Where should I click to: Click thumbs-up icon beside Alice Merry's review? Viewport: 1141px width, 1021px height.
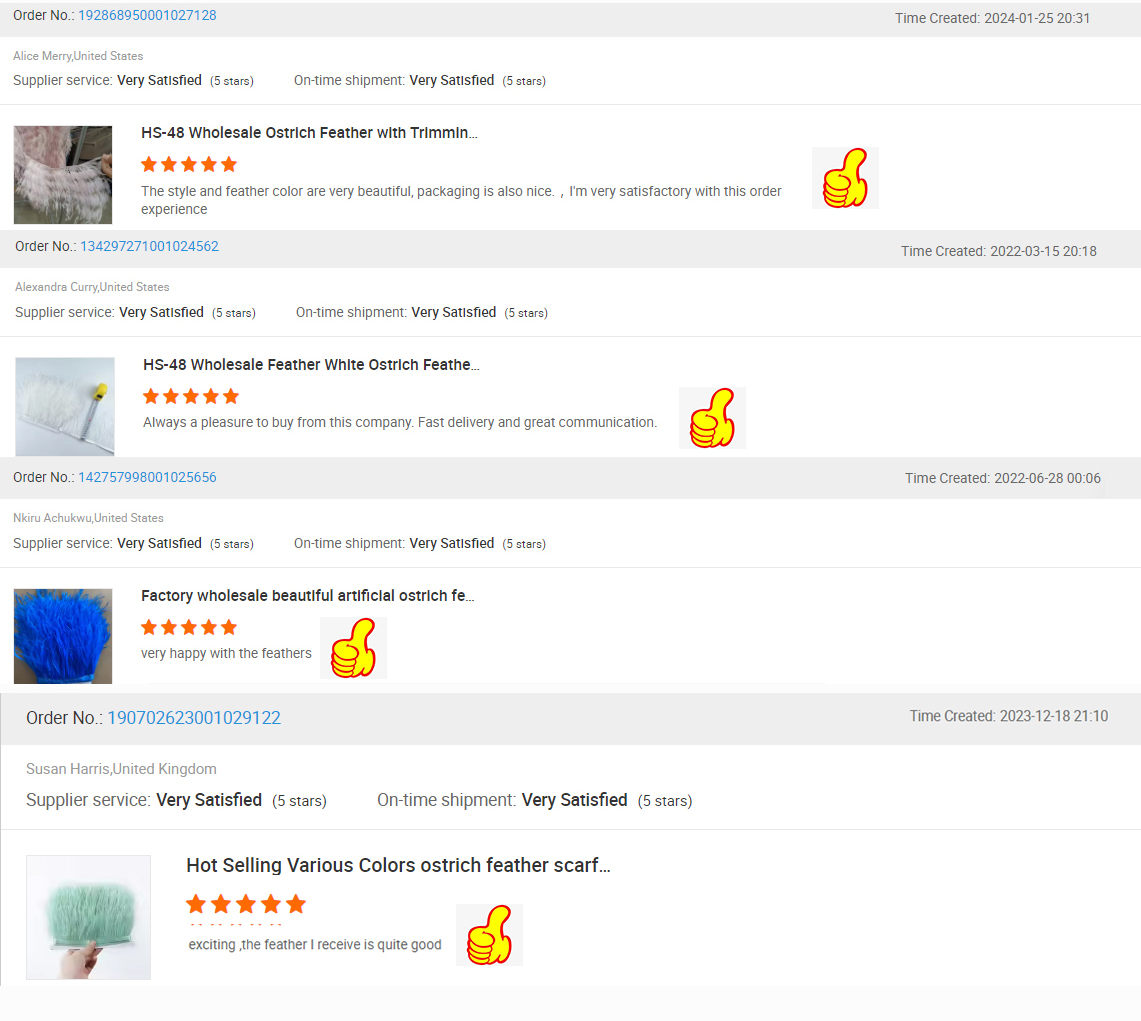pyautogui.click(x=845, y=178)
